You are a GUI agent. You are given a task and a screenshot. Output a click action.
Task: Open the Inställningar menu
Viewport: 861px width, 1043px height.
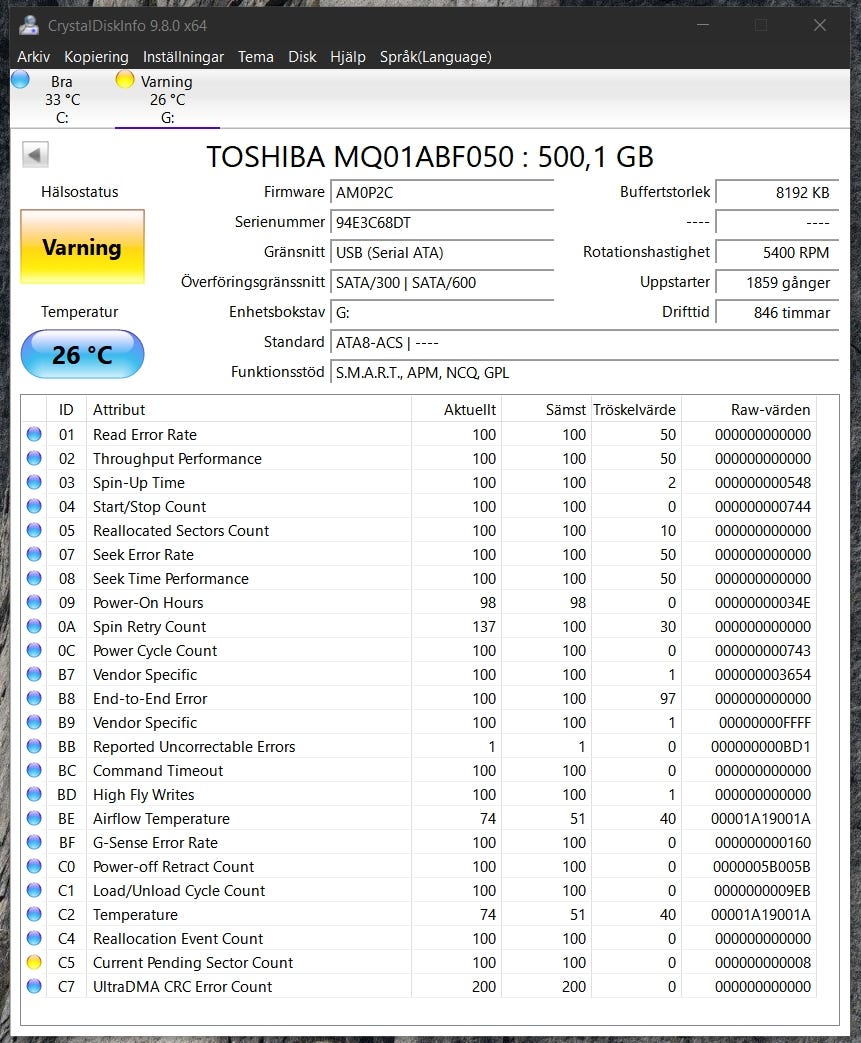click(183, 57)
